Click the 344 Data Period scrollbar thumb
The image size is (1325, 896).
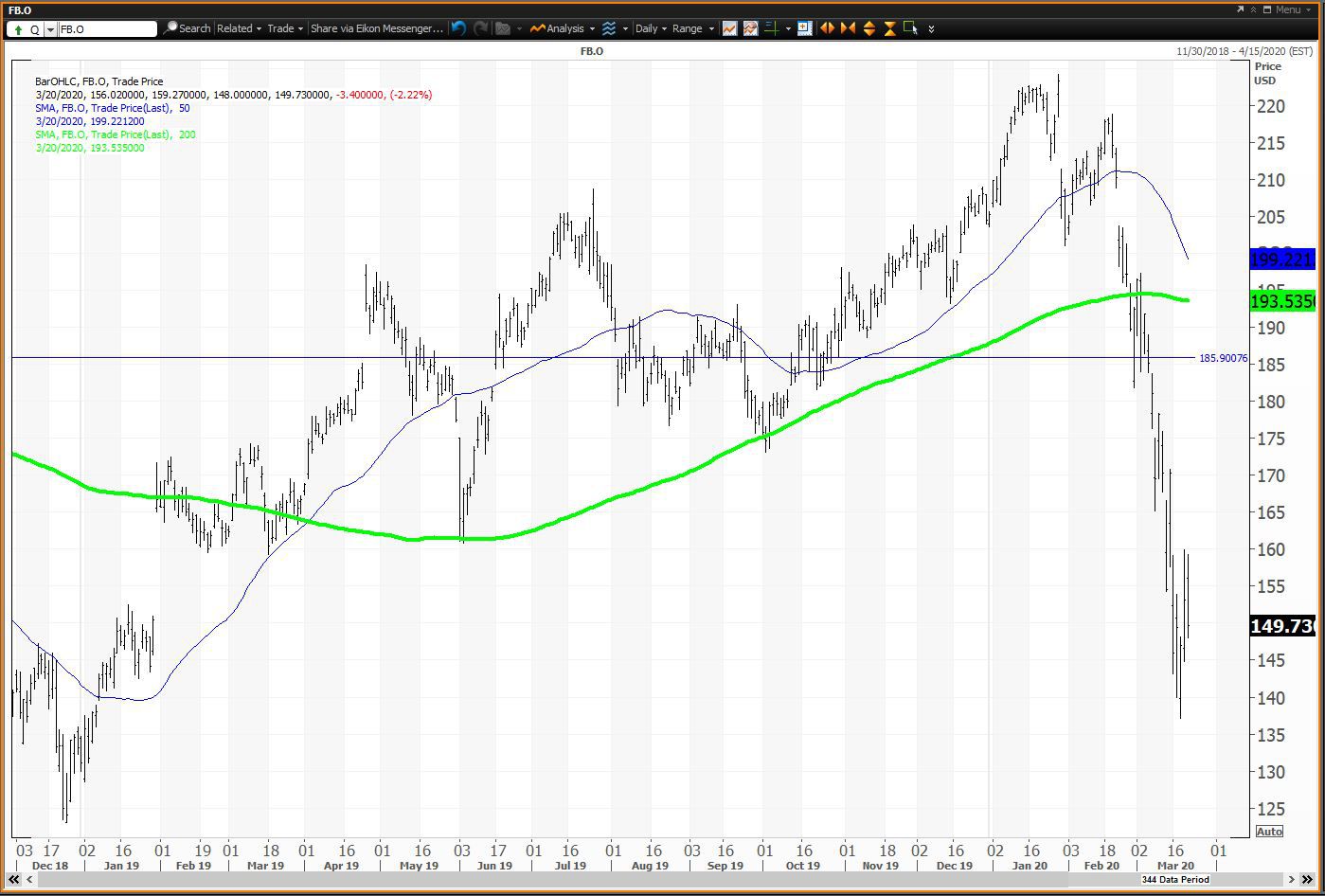(x=1175, y=880)
